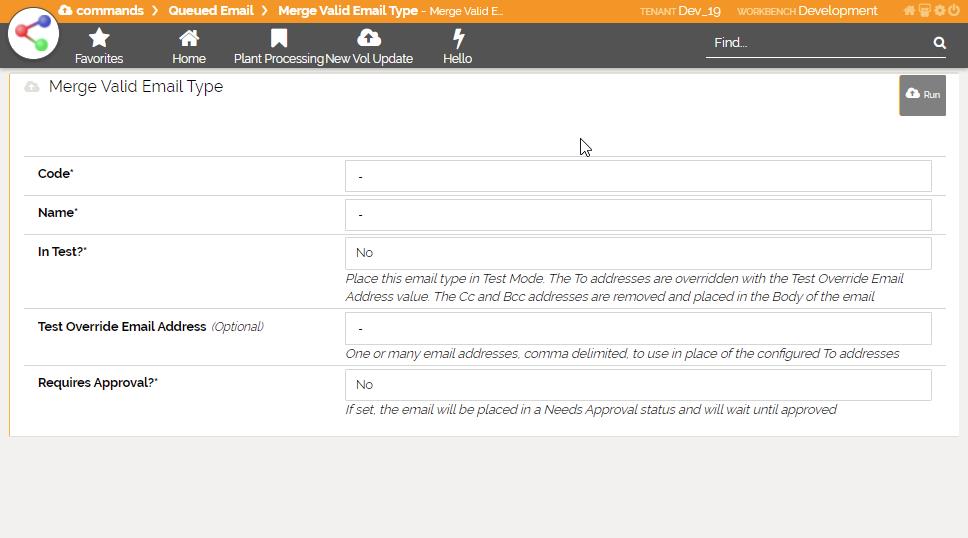Screen dimensions: 968x538
Task: Open Plant Processing bookmark icon
Action: coord(279,39)
